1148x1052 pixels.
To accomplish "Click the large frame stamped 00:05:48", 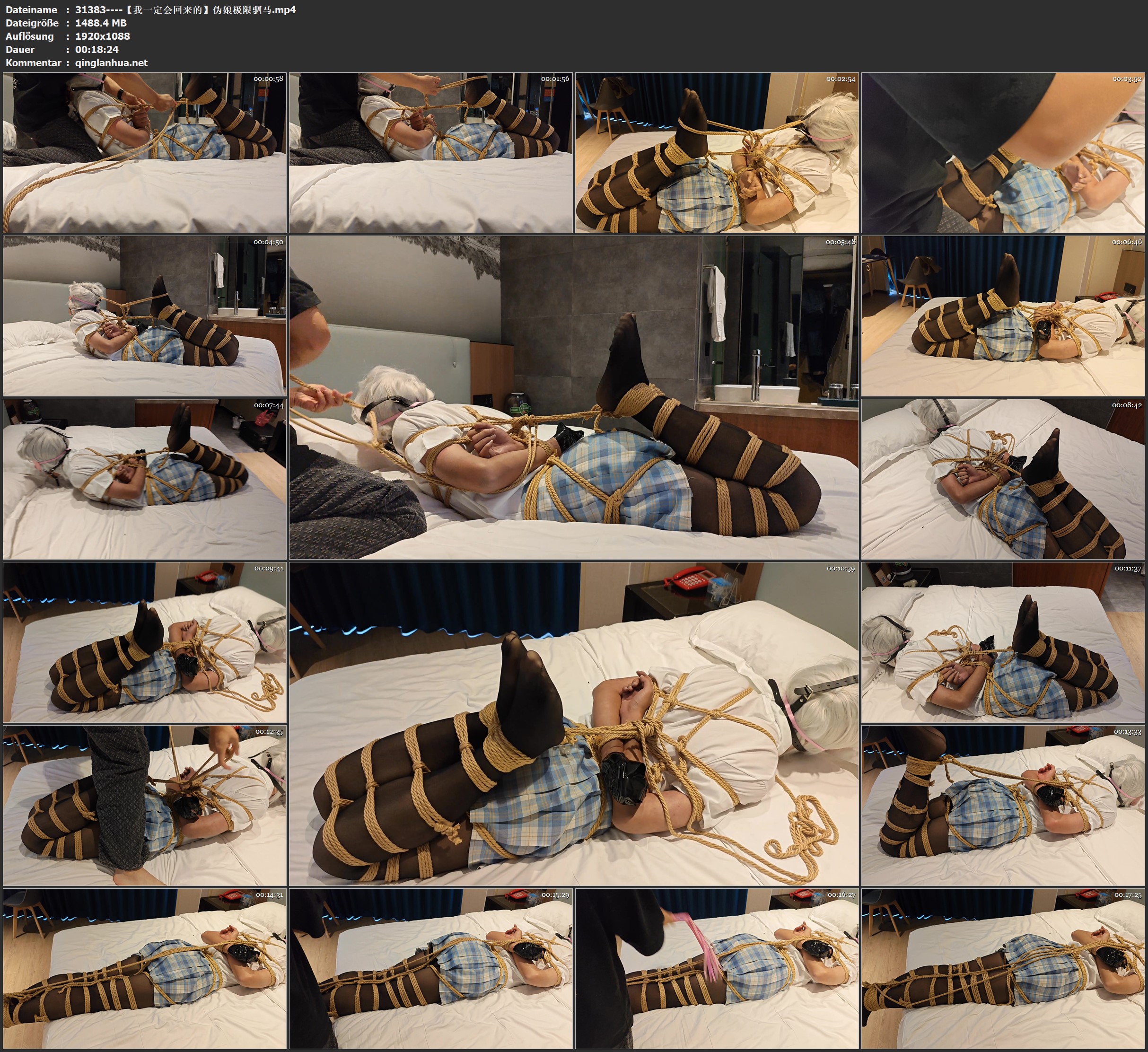I will (x=574, y=397).
